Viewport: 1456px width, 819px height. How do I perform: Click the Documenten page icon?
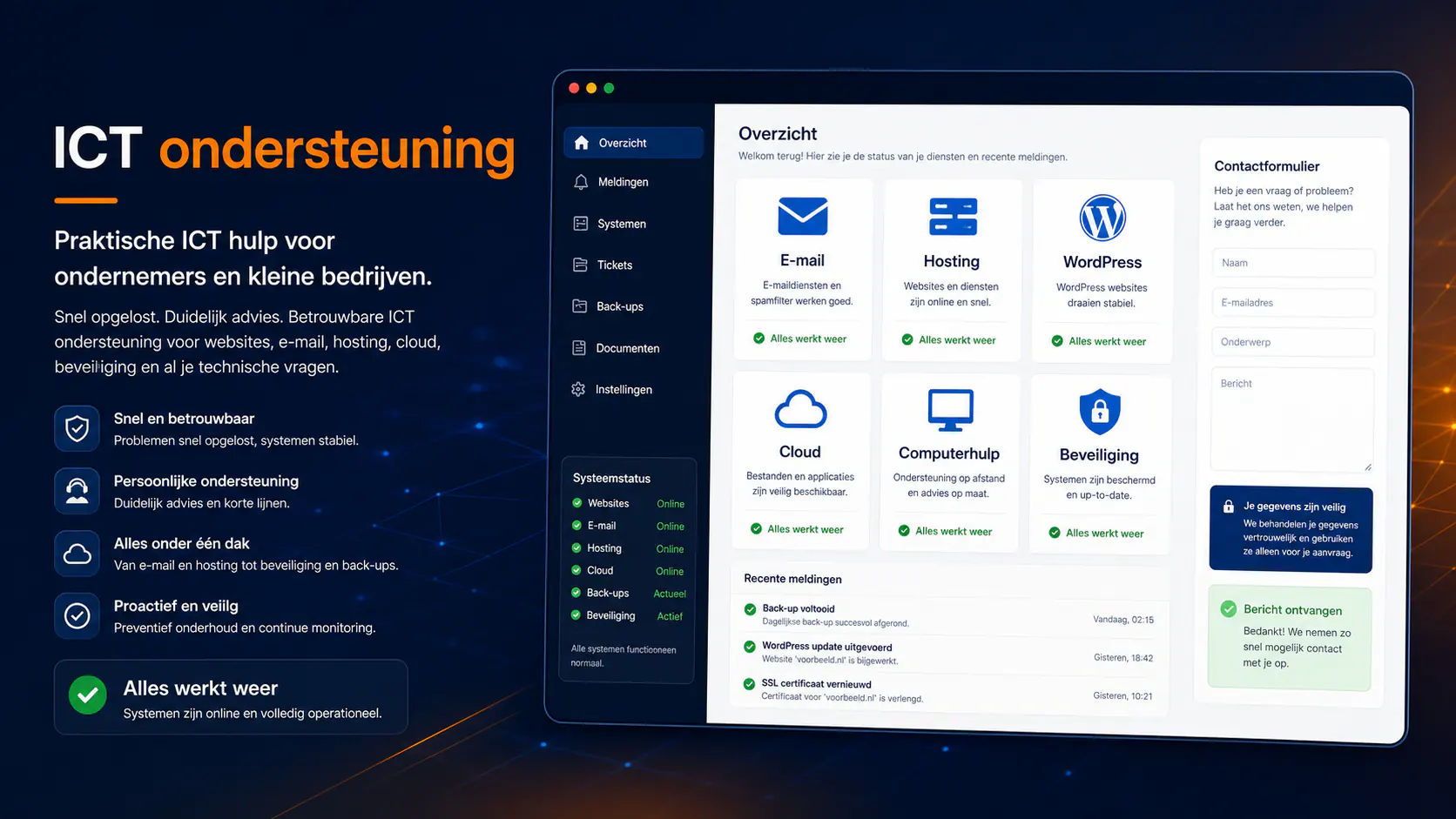579,348
